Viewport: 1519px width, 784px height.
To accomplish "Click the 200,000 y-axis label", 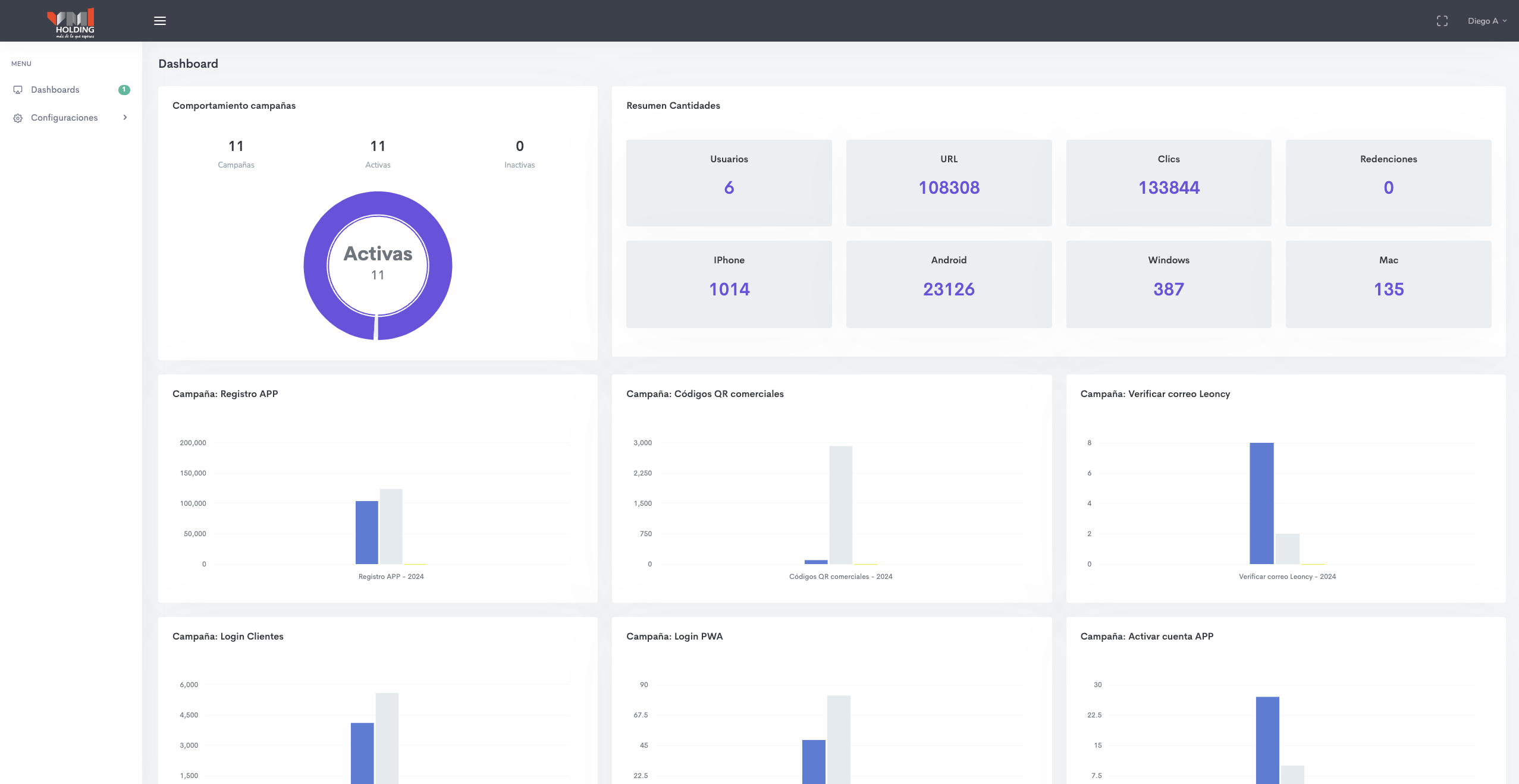I will point(193,443).
